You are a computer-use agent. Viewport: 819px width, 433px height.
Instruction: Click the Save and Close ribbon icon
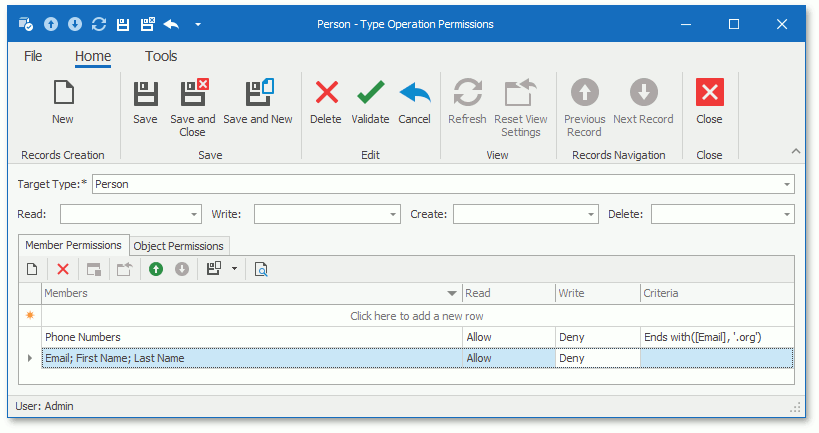click(194, 92)
